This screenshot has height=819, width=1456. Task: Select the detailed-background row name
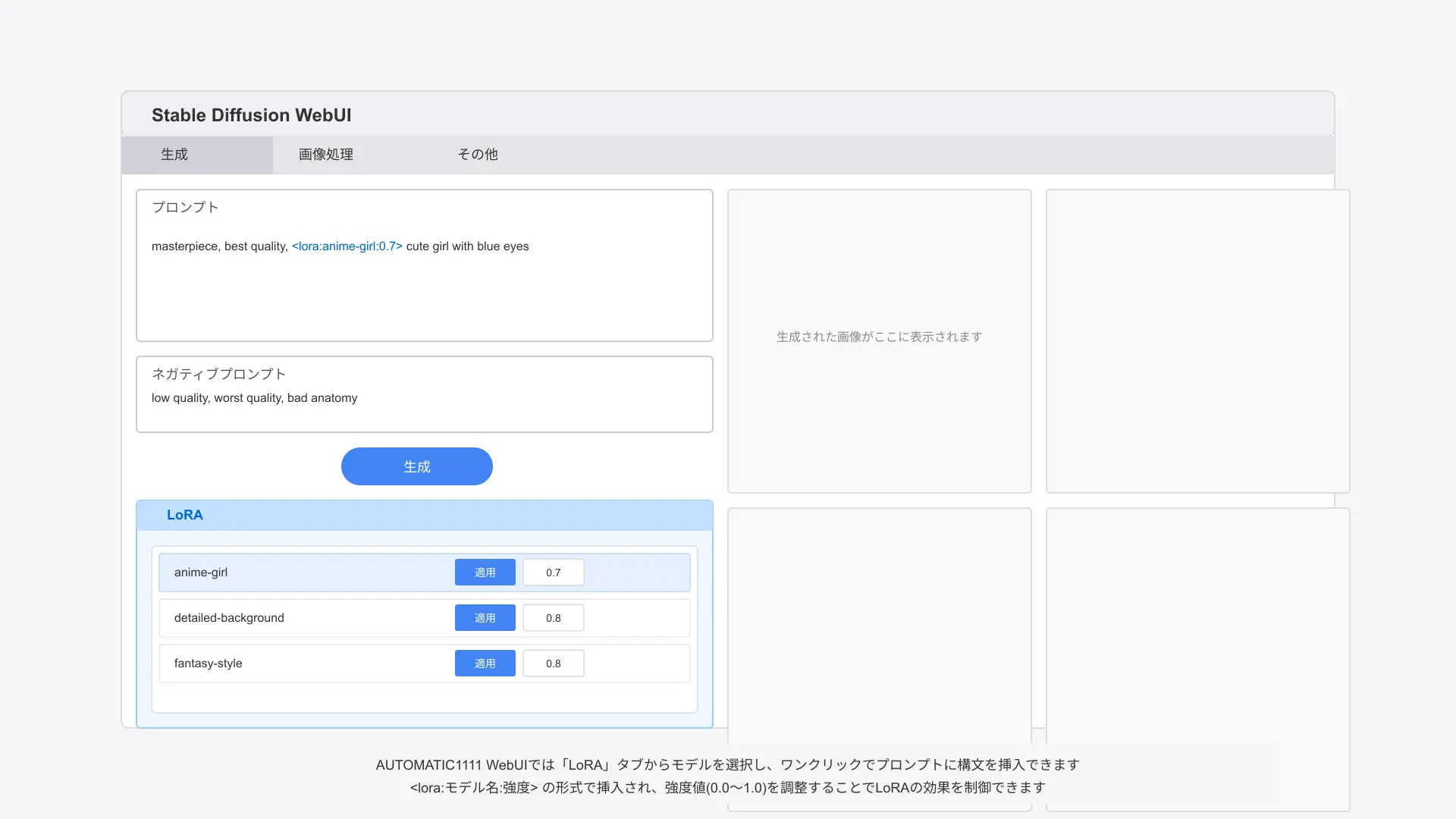click(x=229, y=618)
